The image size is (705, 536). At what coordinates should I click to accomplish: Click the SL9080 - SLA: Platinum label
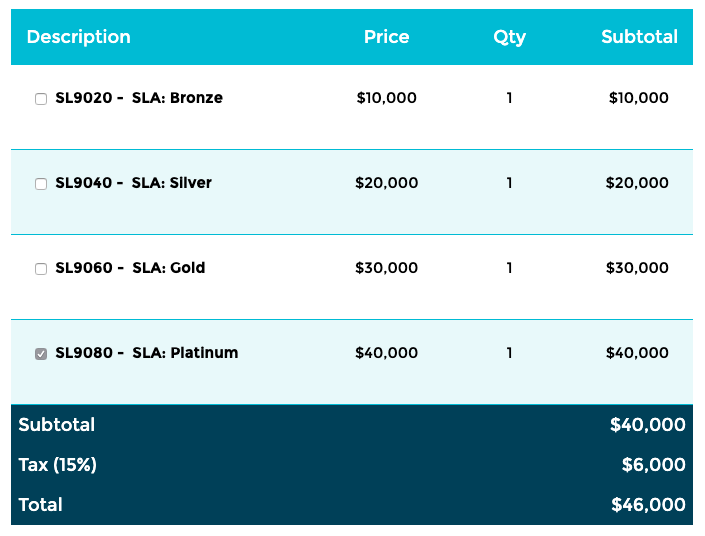[146, 353]
